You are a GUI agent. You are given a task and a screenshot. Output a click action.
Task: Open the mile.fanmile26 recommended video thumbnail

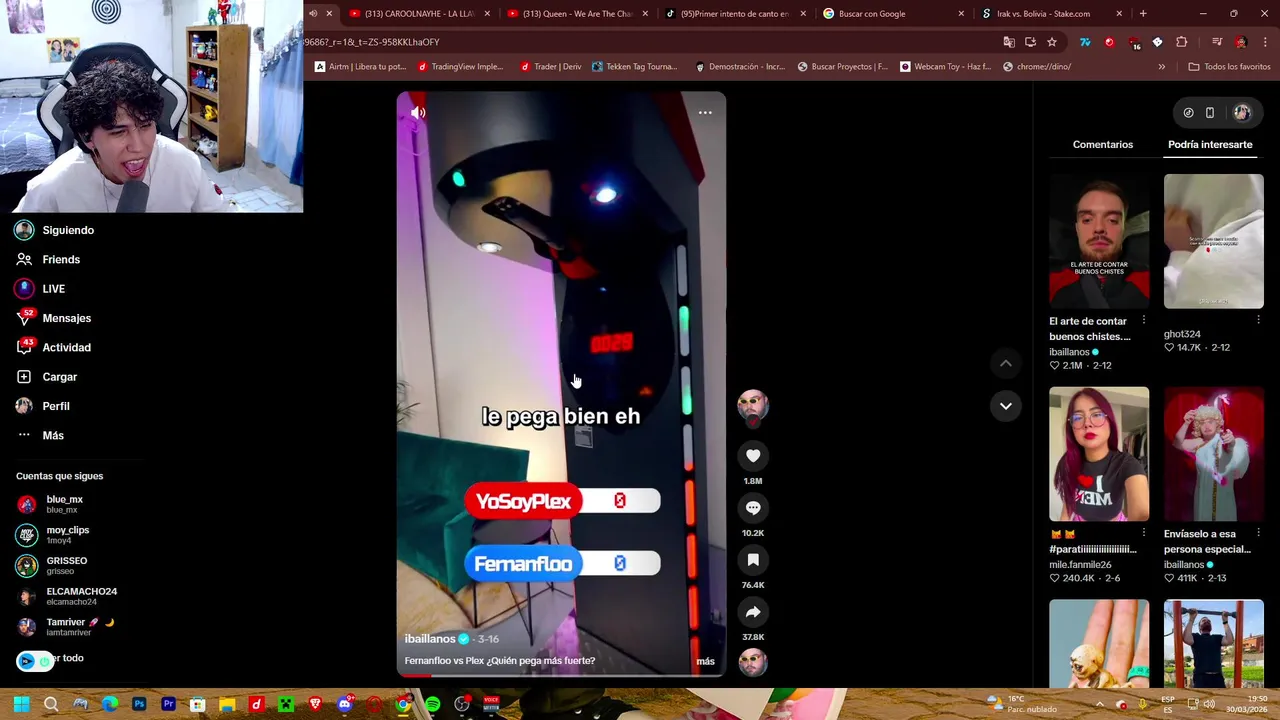[1099, 454]
